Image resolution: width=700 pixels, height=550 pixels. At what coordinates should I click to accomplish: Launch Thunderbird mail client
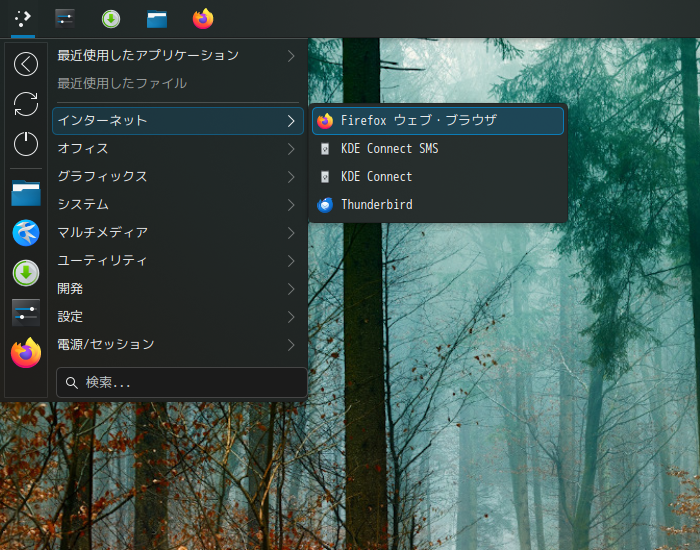click(x=438, y=204)
